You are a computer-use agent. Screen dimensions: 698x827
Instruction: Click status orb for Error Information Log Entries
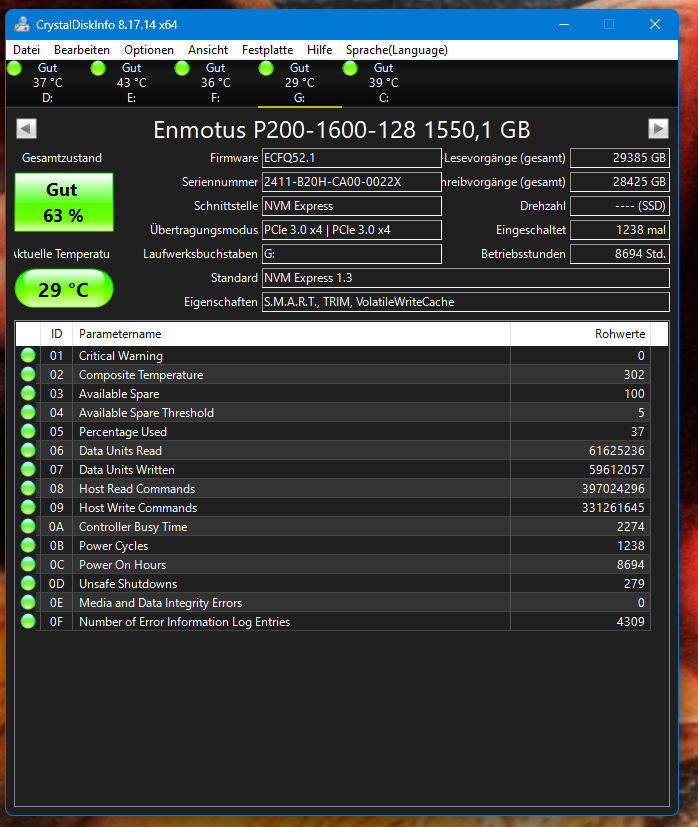28,621
